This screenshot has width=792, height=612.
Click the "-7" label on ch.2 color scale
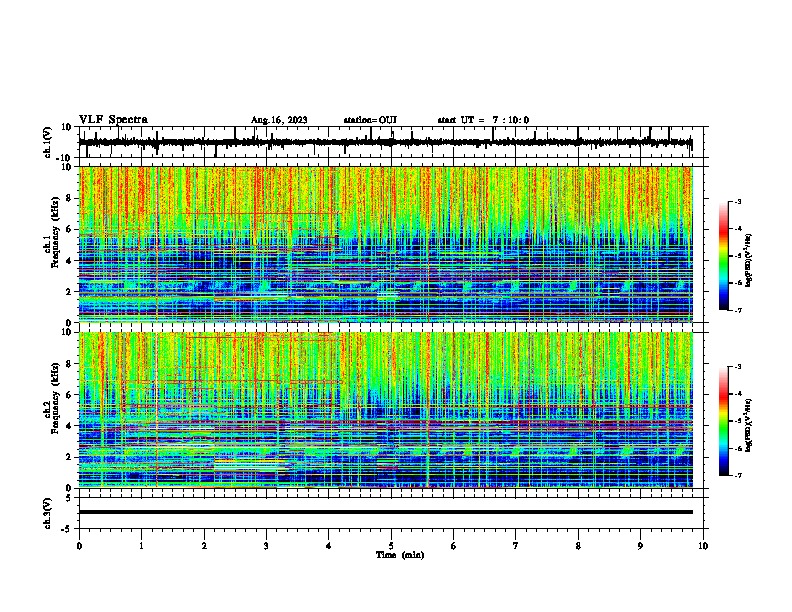737,476
